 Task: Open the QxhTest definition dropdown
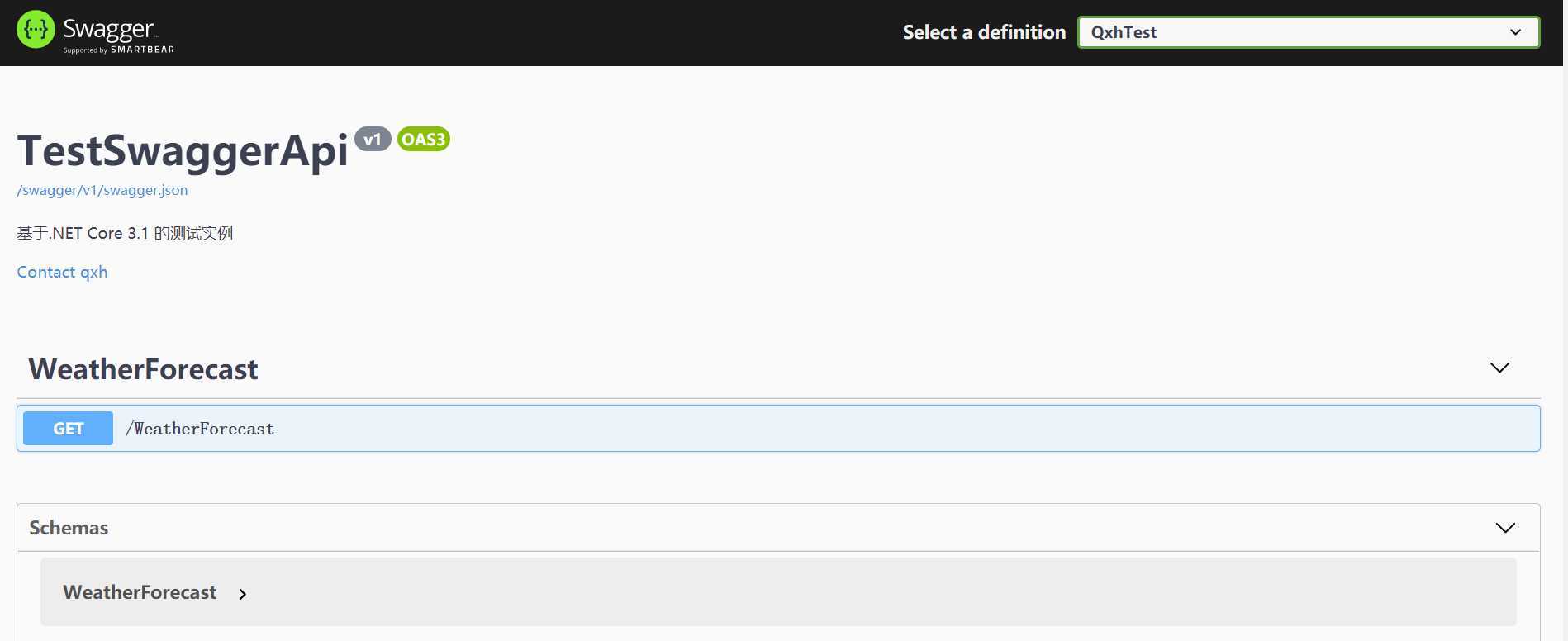[x=1309, y=32]
